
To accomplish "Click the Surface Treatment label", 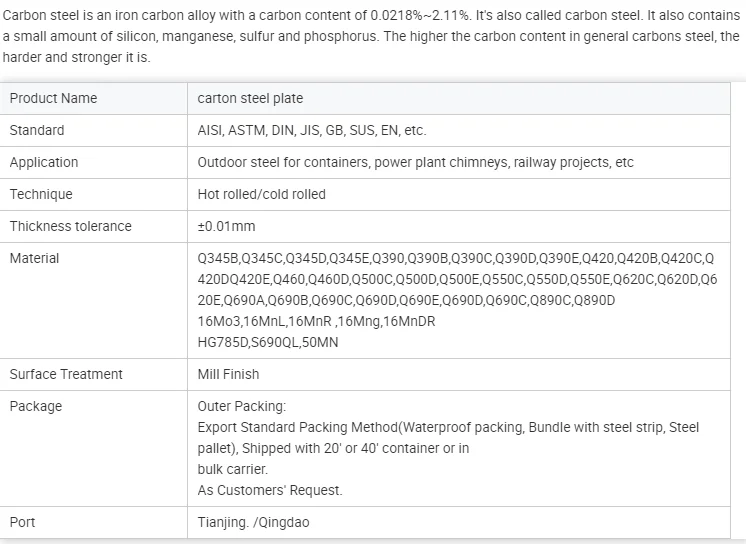I will point(66,374).
